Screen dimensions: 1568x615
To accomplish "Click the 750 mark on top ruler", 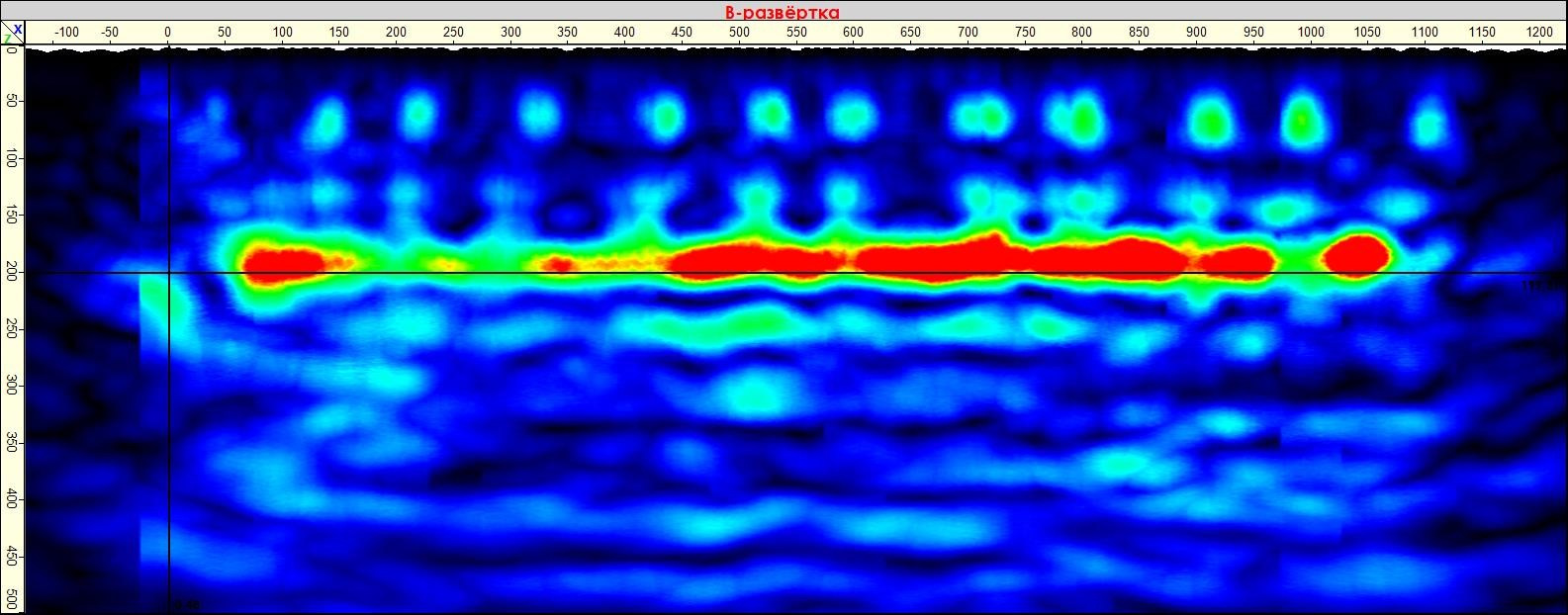I will pos(1025,33).
